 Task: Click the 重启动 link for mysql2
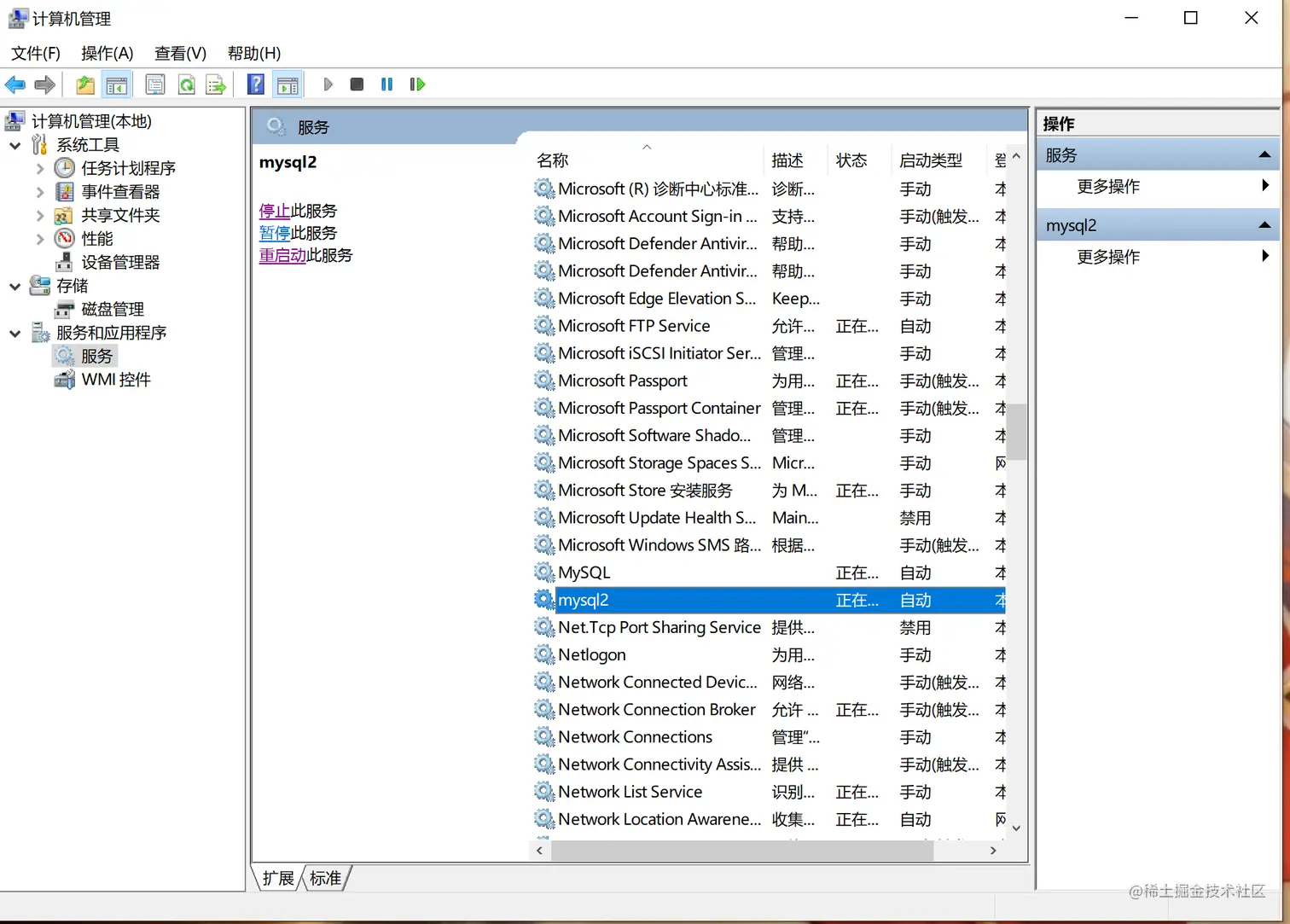(282, 255)
